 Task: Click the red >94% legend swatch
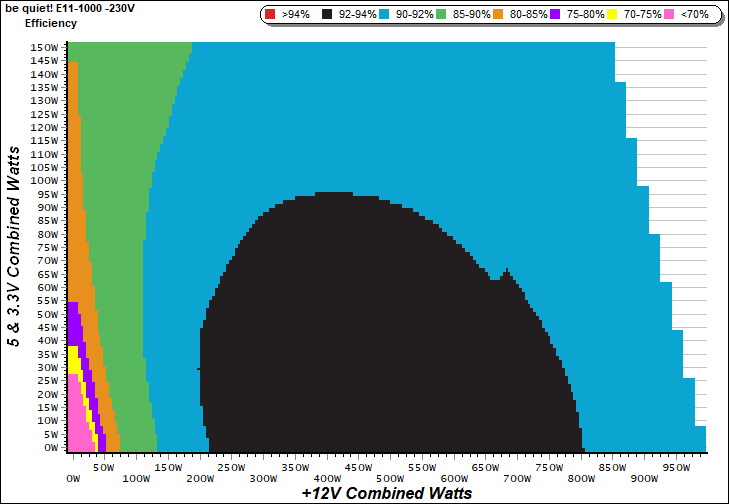pos(272,15)
